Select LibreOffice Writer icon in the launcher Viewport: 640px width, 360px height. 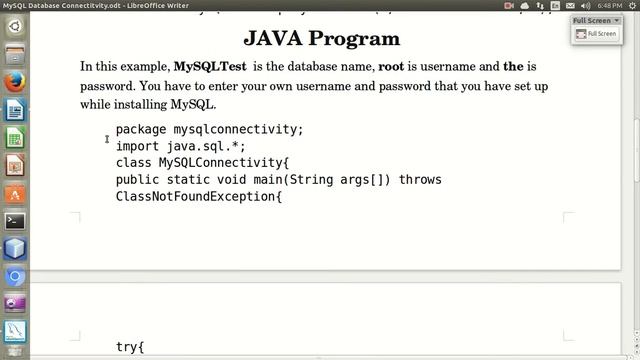coord(15,110)
